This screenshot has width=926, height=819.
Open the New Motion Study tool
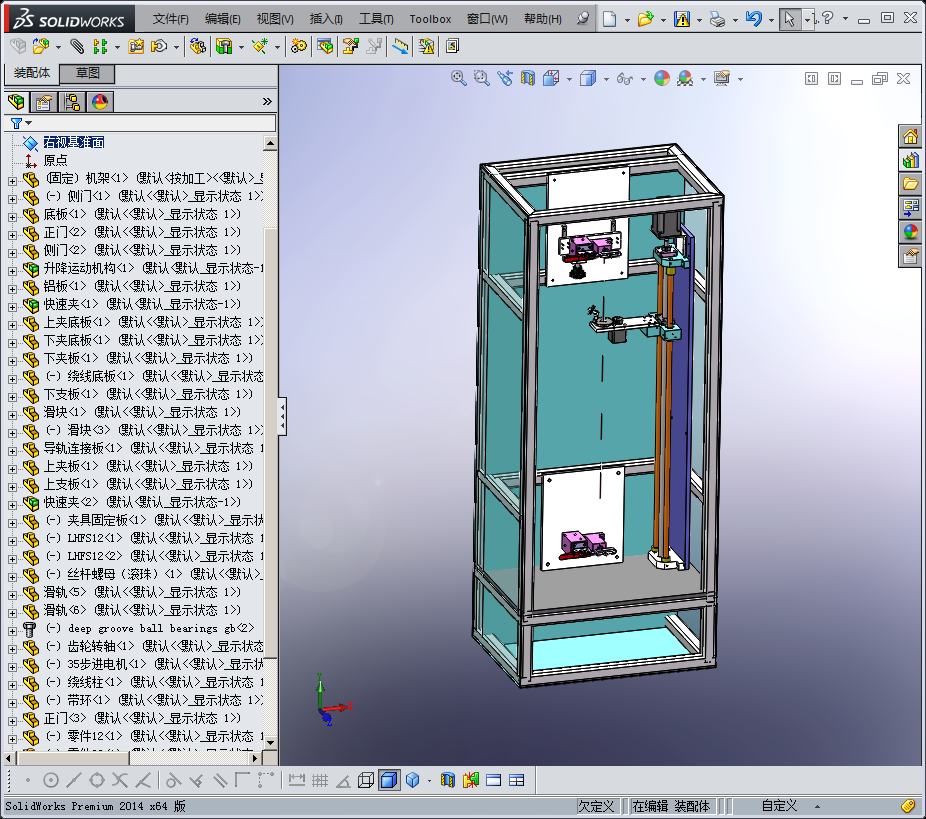(x=299, y=46)
